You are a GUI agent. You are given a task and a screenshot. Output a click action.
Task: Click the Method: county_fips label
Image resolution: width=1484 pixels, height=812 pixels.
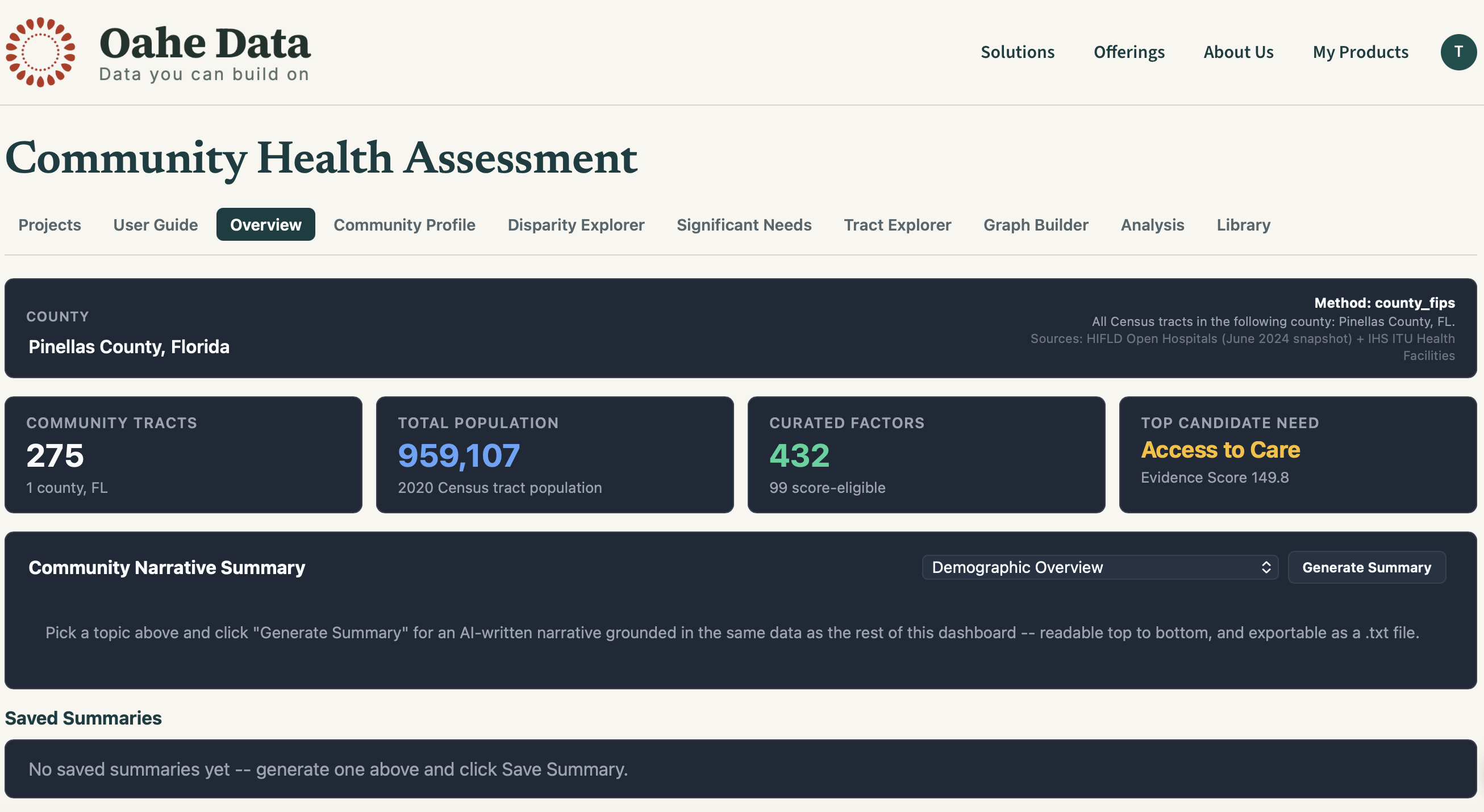[1384, 303]
